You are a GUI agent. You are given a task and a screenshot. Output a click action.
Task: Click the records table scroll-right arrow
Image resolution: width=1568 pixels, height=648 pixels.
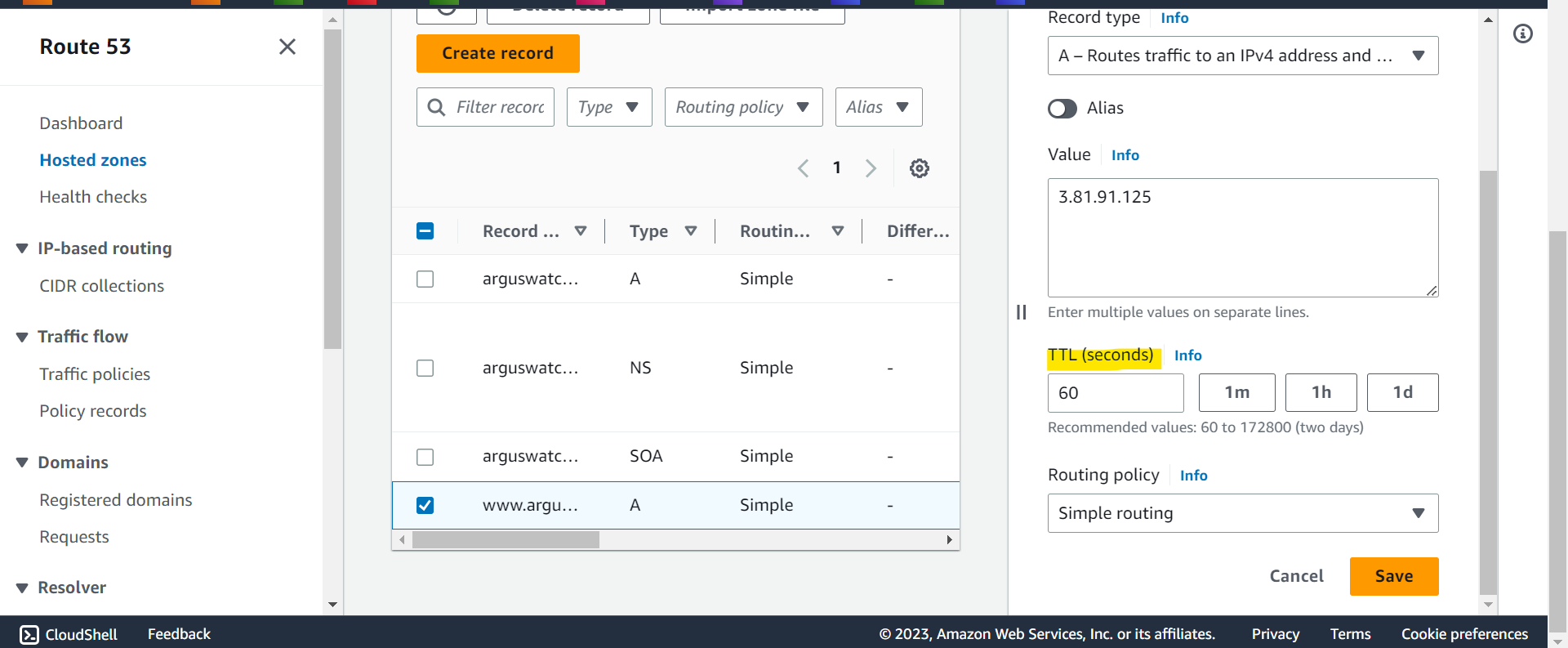coord(949,540)
